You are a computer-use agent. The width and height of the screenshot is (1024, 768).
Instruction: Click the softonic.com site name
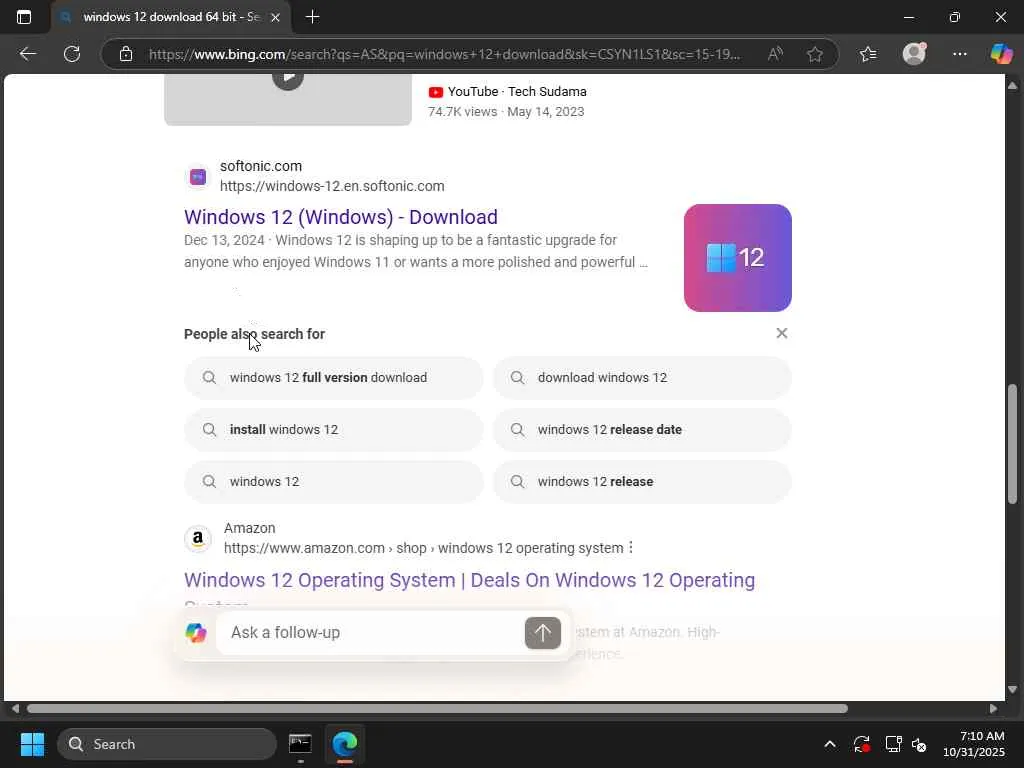(x=261, y=166)
